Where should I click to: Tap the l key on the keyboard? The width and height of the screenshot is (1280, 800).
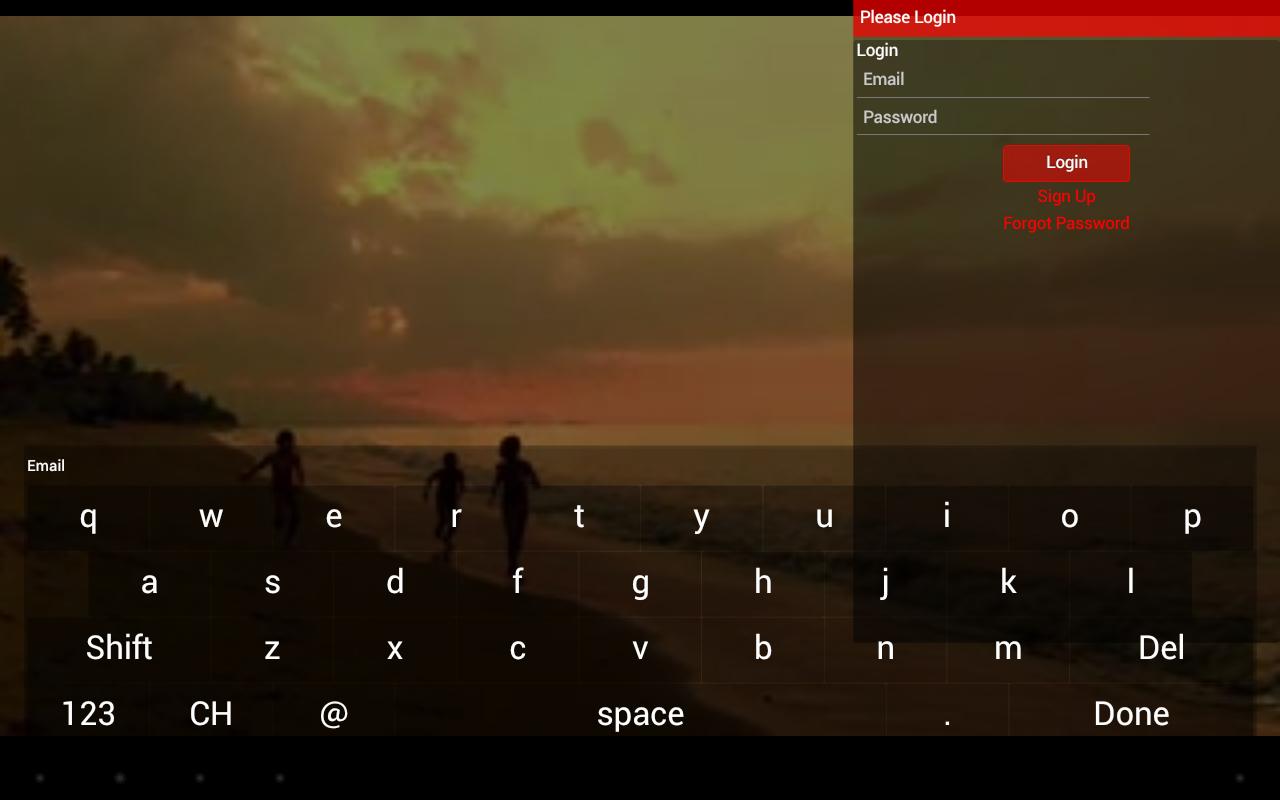click(1131, 582)
